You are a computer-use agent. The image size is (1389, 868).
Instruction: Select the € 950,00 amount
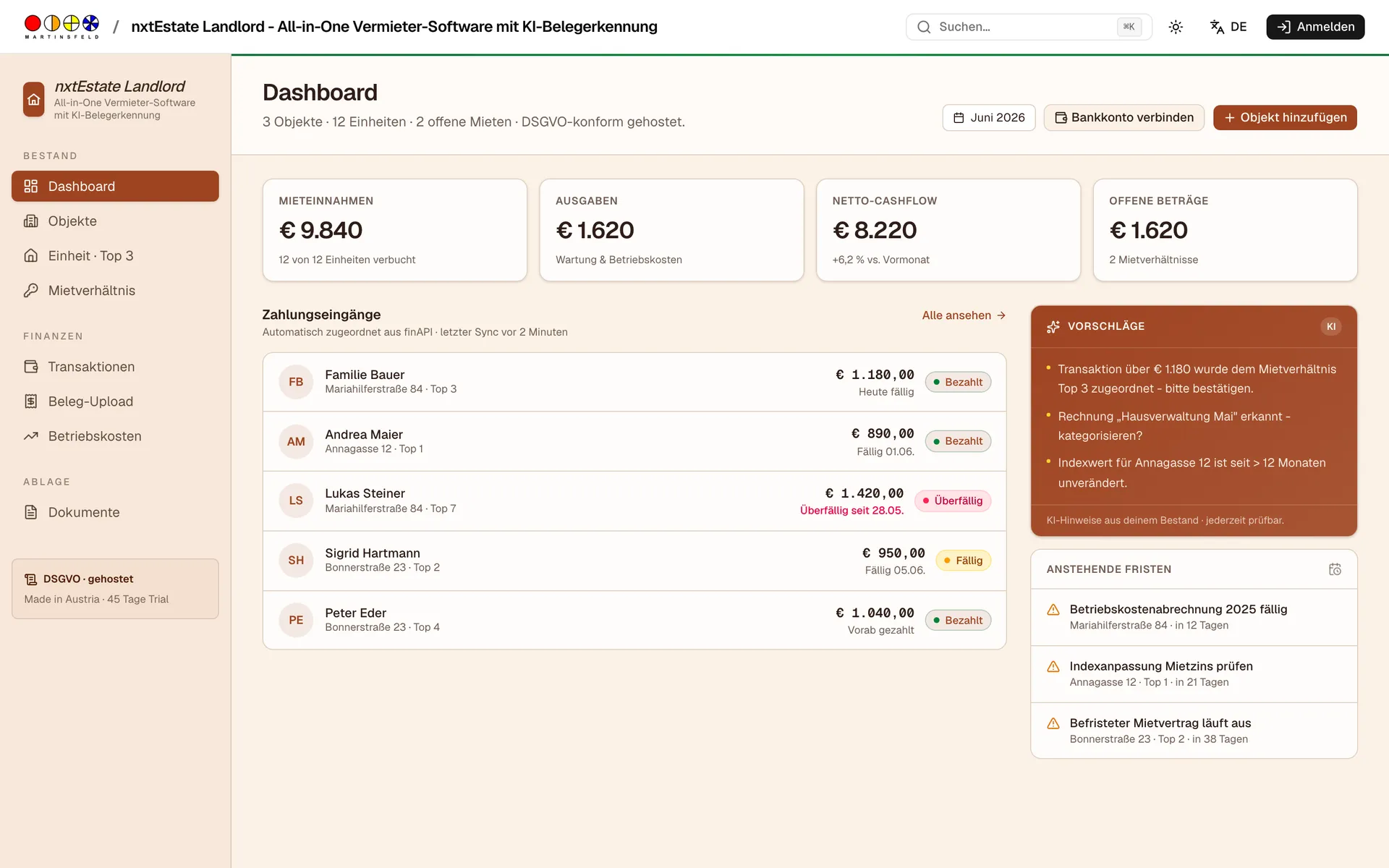893,553
